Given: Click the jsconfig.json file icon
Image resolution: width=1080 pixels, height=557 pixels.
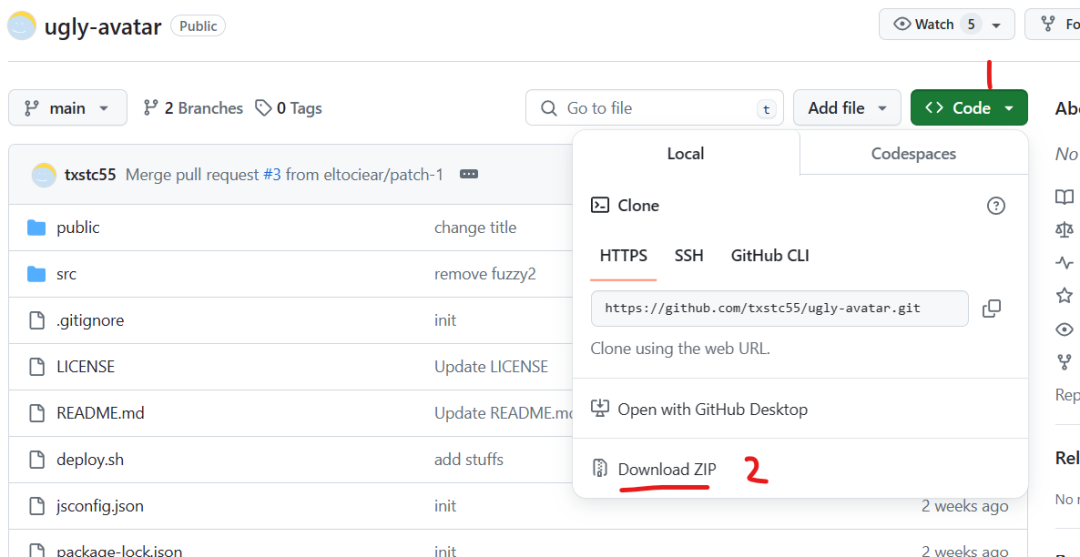Looking at the screenshot, I should point(37,507).
